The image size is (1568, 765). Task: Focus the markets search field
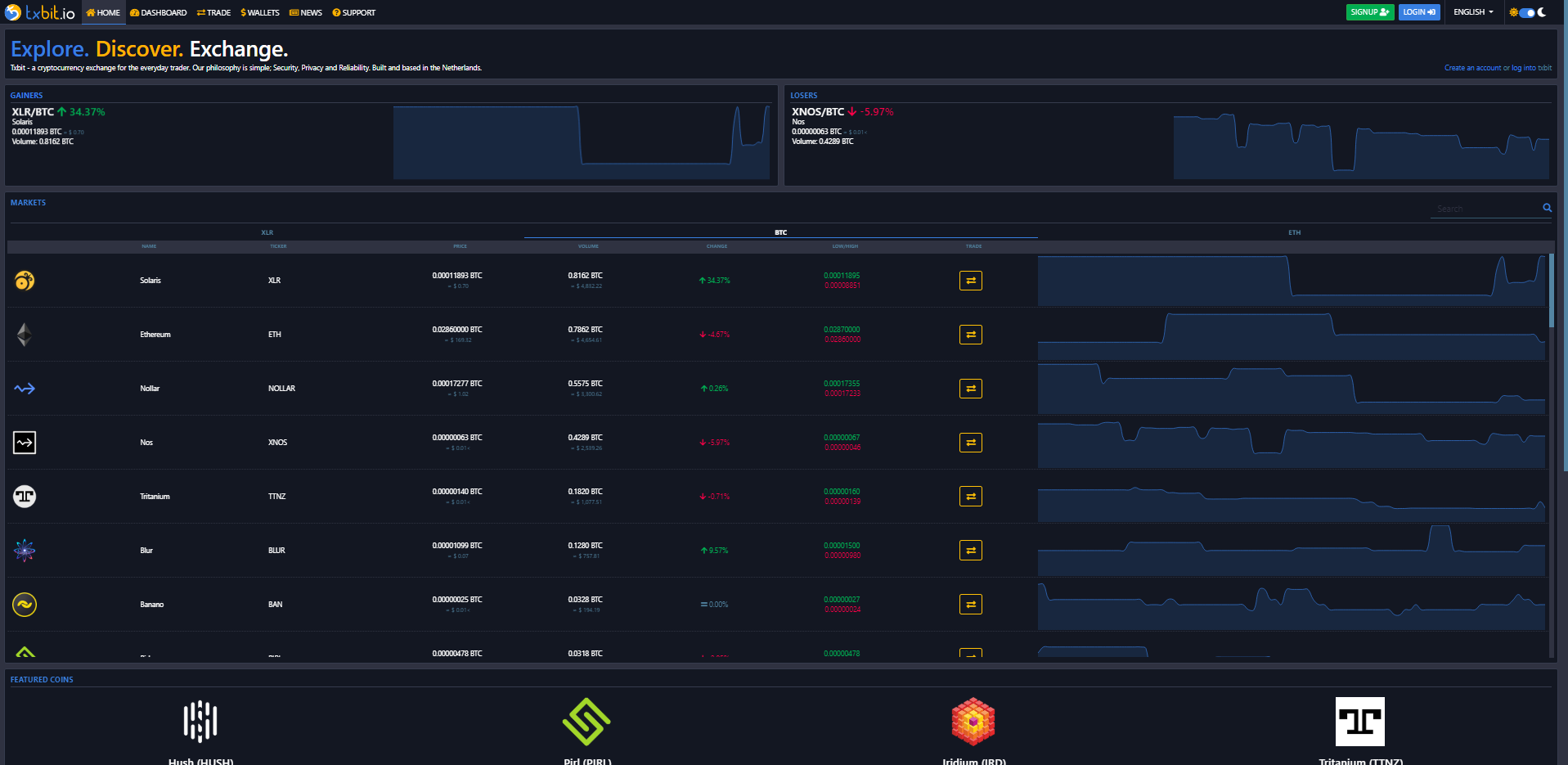1487,209
